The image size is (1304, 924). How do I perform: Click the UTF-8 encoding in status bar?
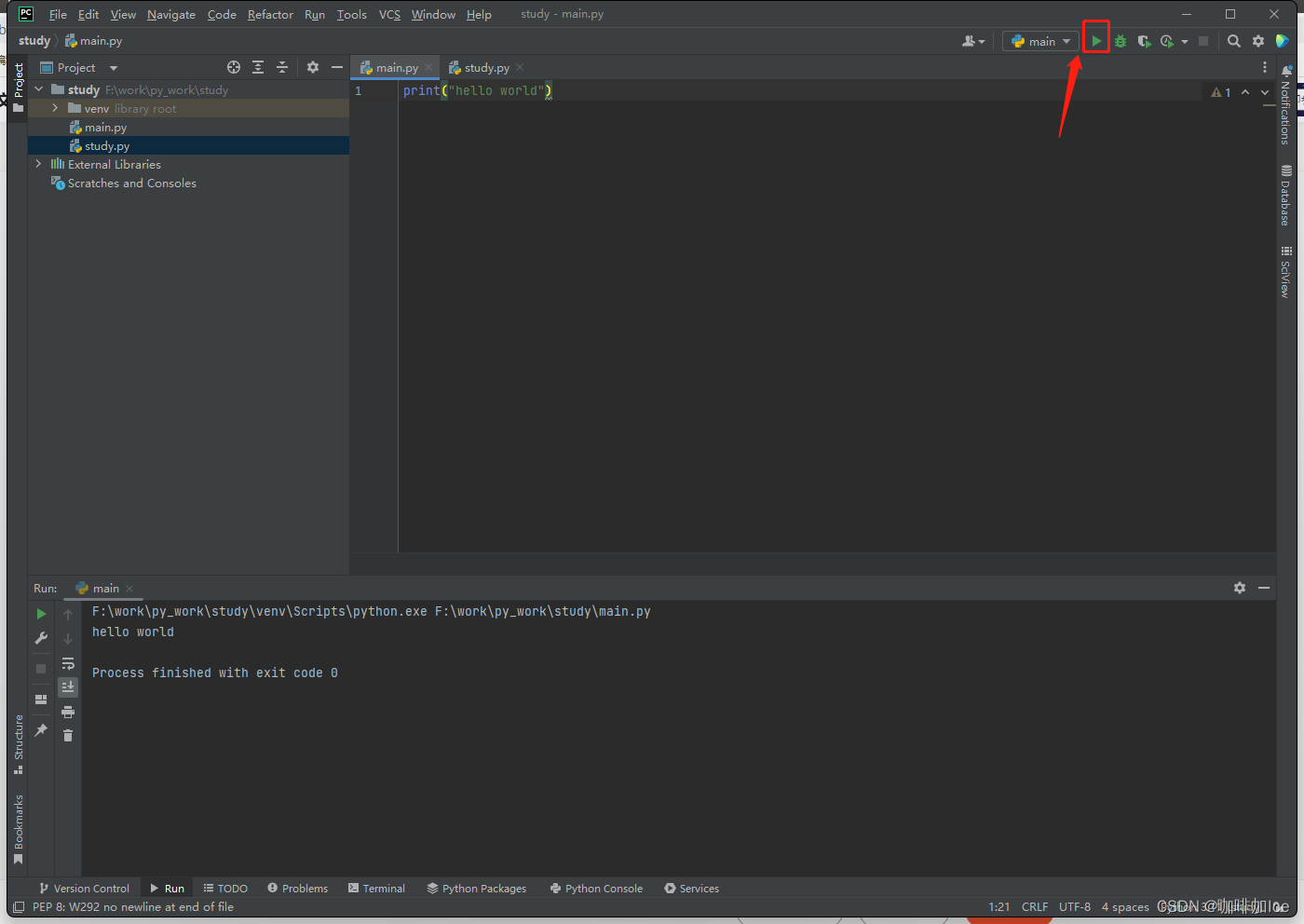tap(1075, 906)
